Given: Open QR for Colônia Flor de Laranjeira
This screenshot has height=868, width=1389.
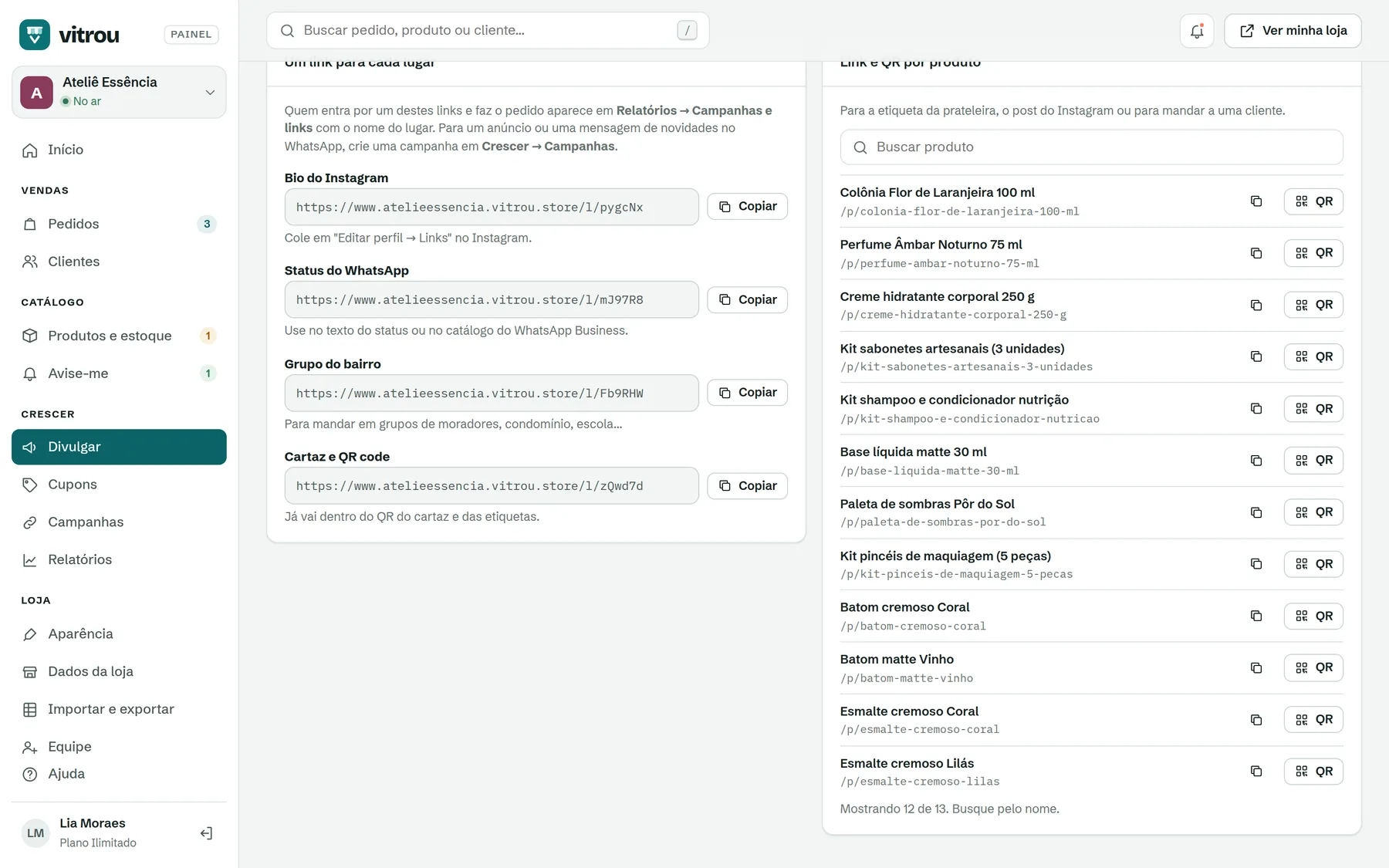Looking at the screenshot, I should tap(1313, 201).
